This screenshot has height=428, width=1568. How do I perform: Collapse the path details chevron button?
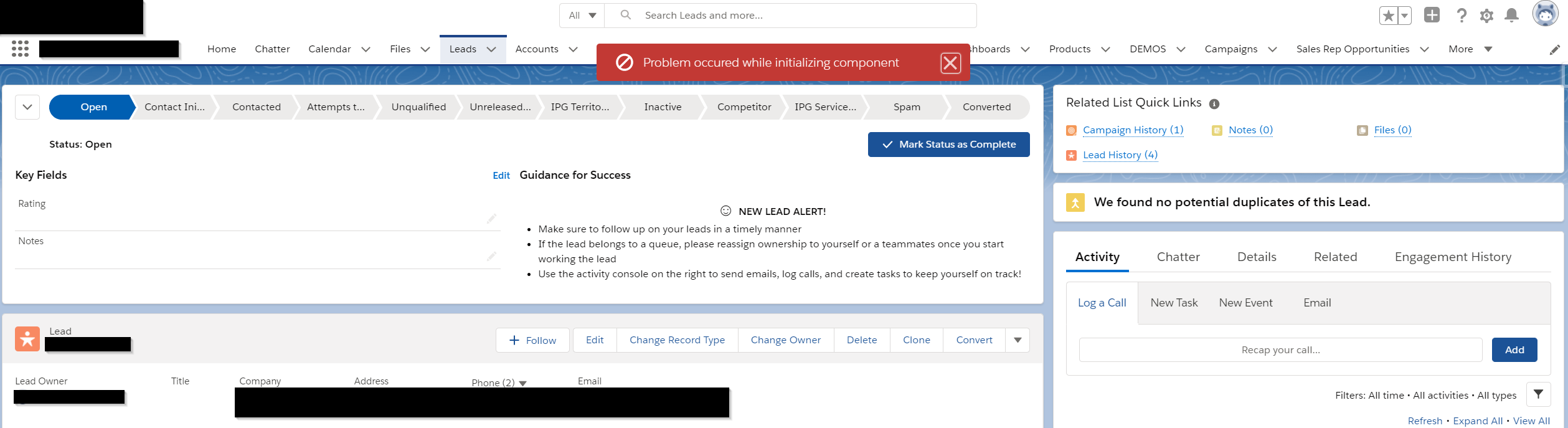click(27, 107)
